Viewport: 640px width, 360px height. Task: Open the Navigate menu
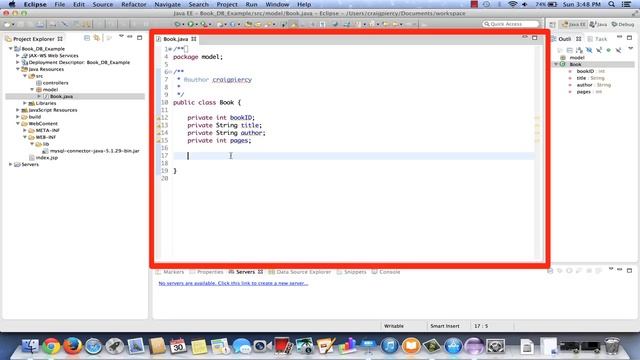(x=167, y=4)
